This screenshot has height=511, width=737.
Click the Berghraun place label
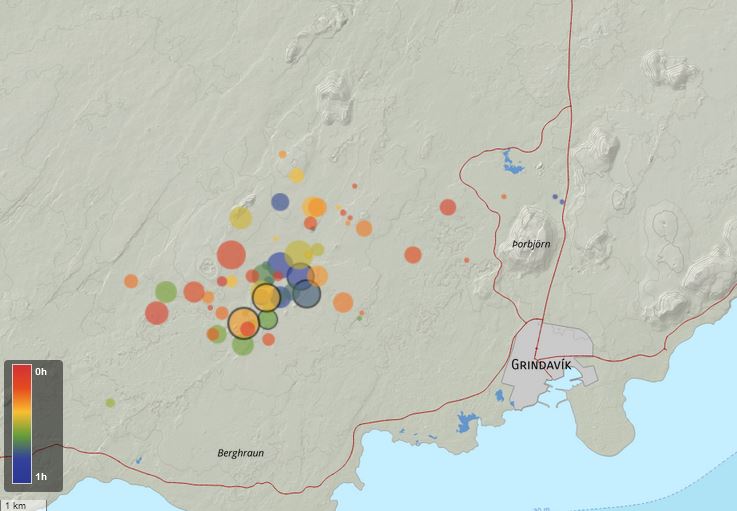tap(240, 453)
